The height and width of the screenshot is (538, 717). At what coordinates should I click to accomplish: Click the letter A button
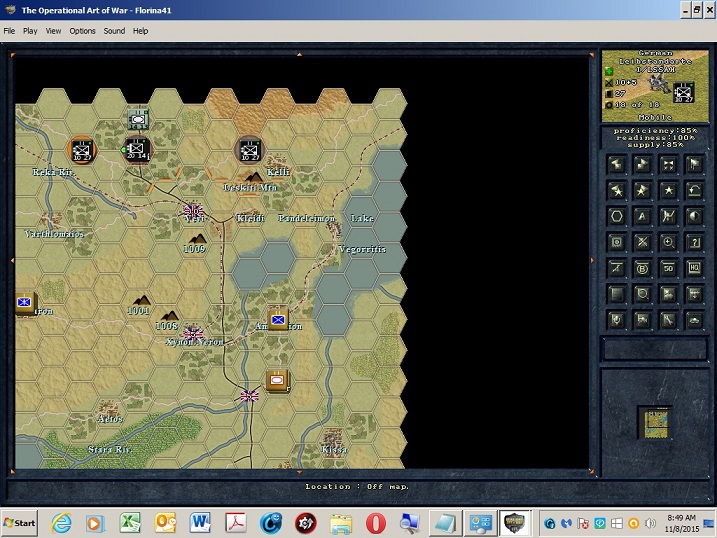tap(642, 216)
